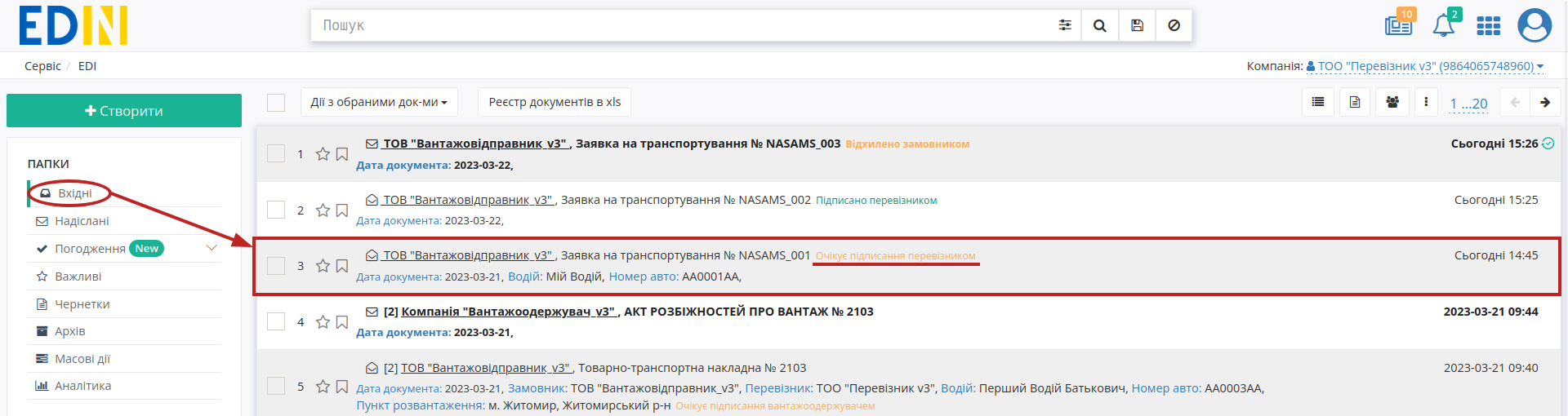Click timestamp 2023-03-21 09:44

1490,312
